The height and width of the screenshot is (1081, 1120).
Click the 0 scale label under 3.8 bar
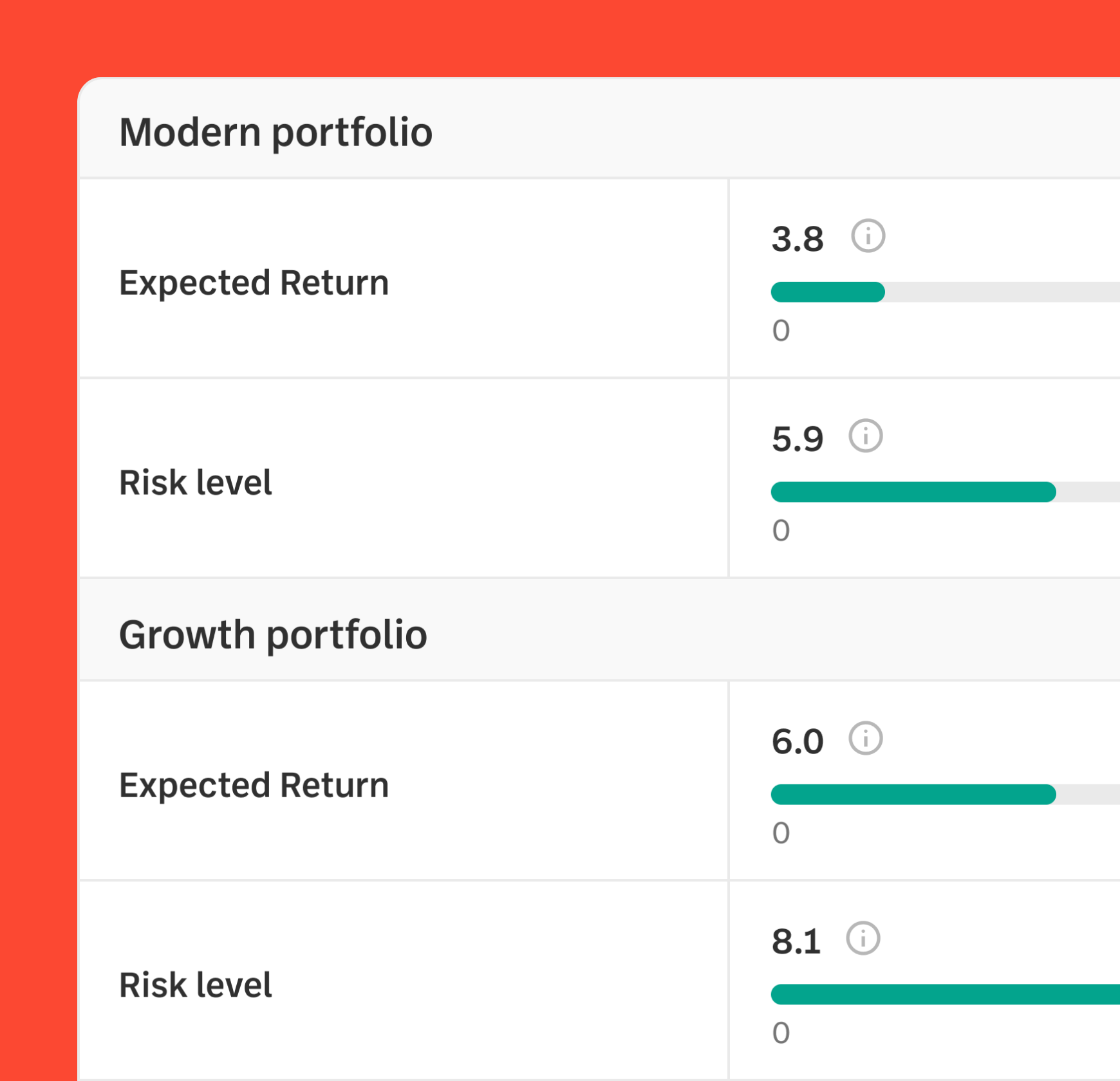[781, 331]
